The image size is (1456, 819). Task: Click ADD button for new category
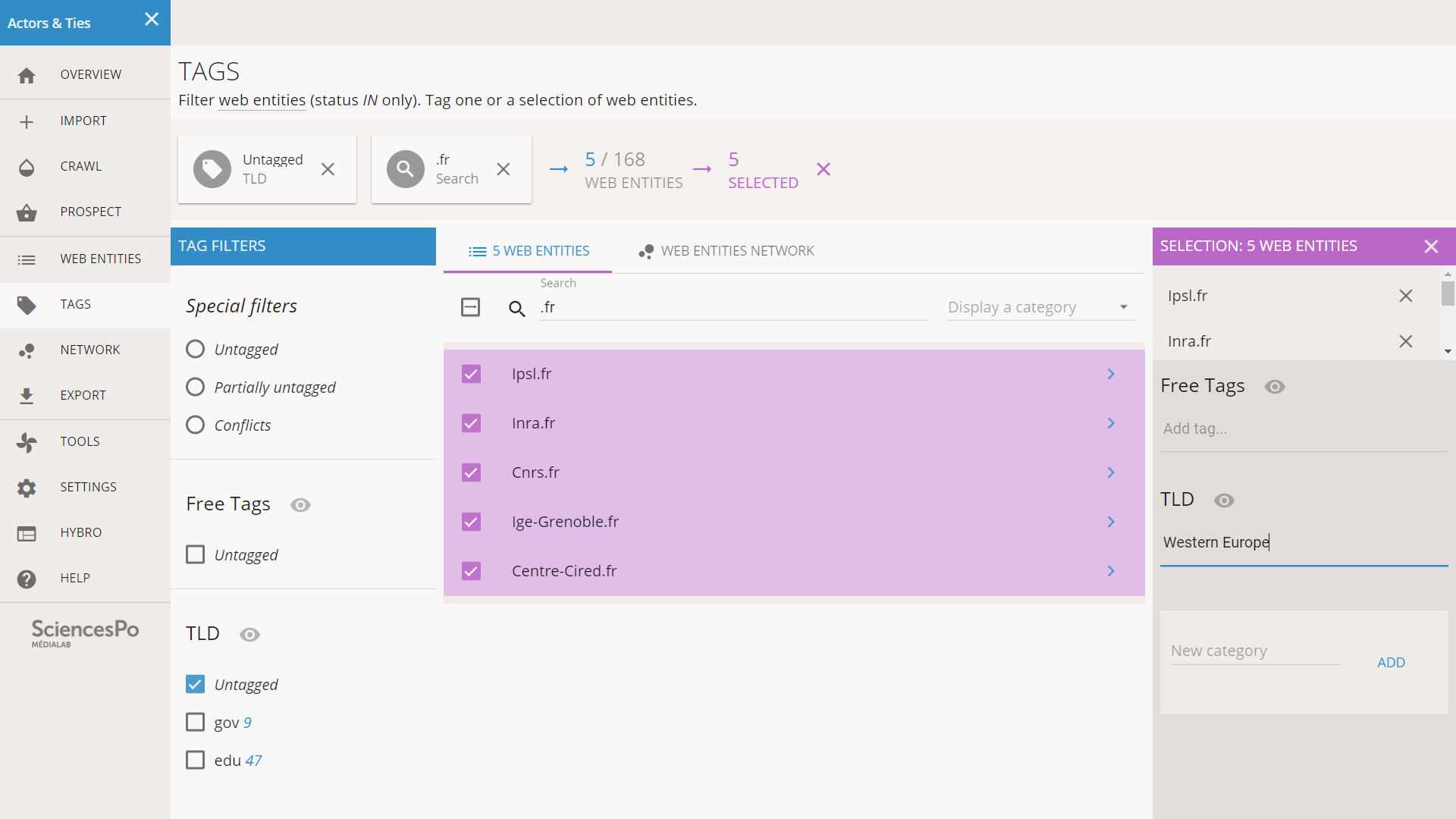1391,662
